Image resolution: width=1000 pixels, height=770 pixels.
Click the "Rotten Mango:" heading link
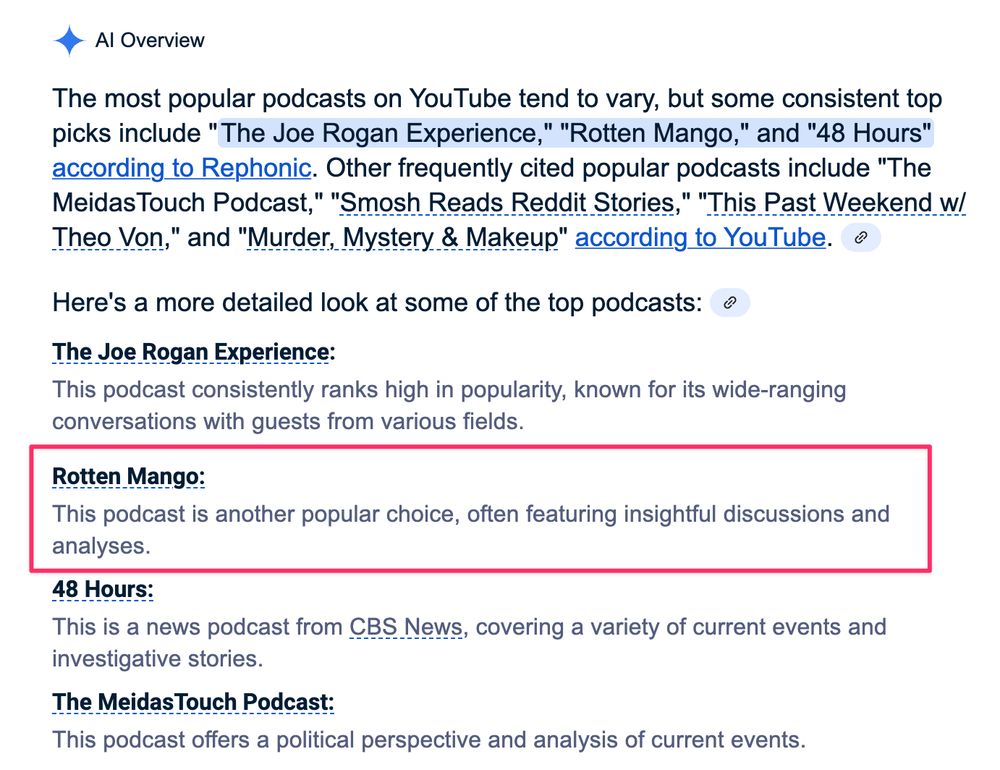[x=128, y=477]
